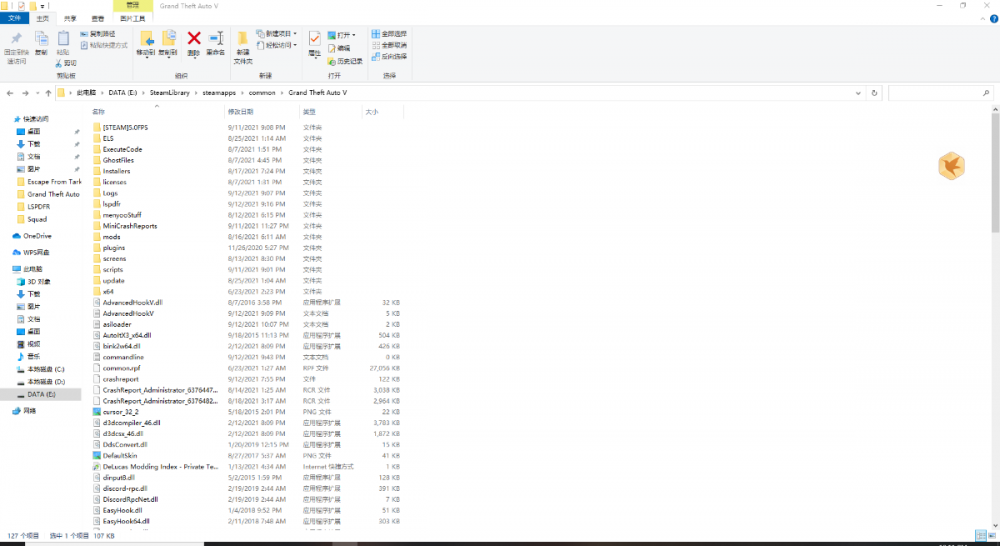Select the plugins folder
Image resolution: width=1000 pixels, height=546 pixels.
pyautogui.click(x=114, y=248)
